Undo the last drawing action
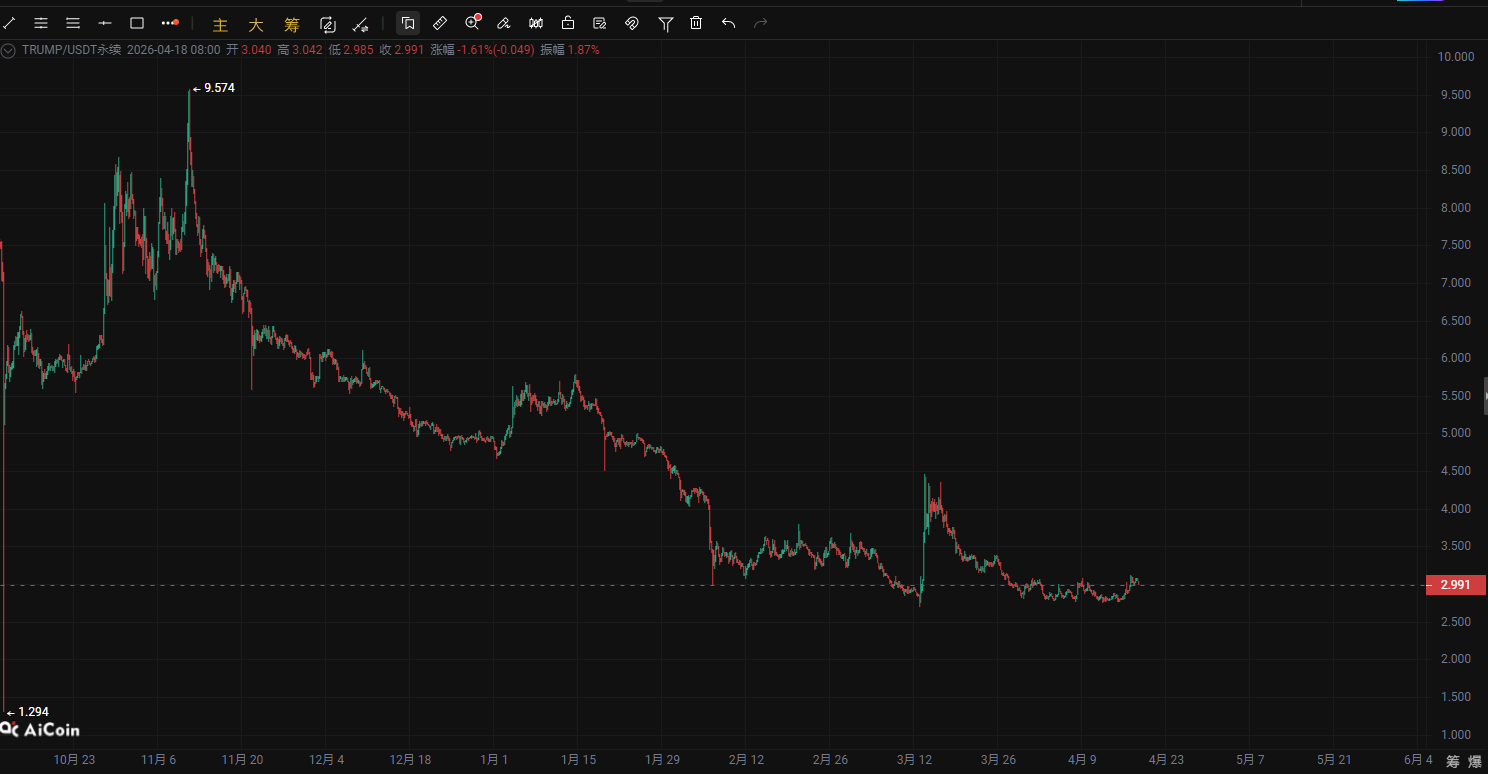1488x774 pixels. (x=728, y=23)
